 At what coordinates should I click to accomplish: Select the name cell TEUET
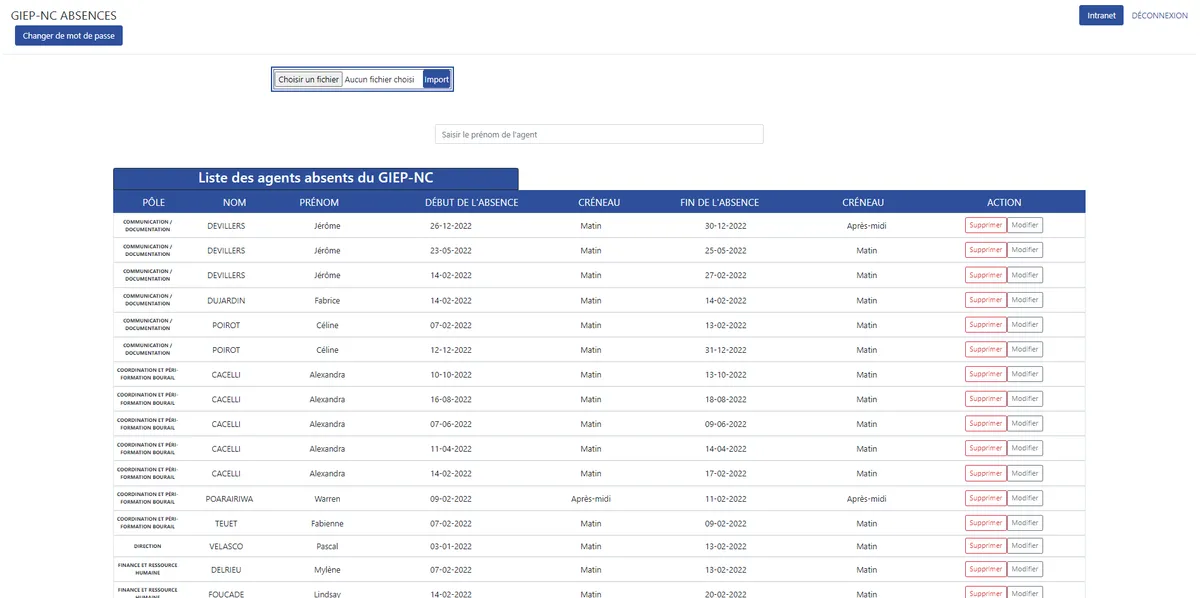pos(226,523)
